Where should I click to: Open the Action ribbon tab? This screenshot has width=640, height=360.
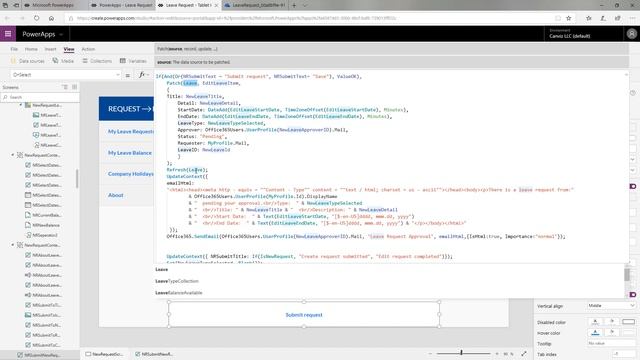[x=88, y=49]
